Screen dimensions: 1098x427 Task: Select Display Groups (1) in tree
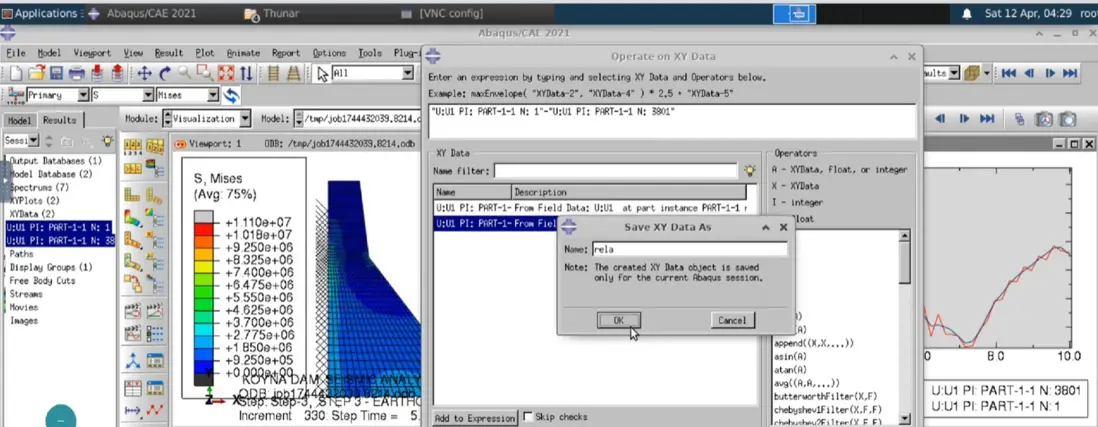point(50,267)
